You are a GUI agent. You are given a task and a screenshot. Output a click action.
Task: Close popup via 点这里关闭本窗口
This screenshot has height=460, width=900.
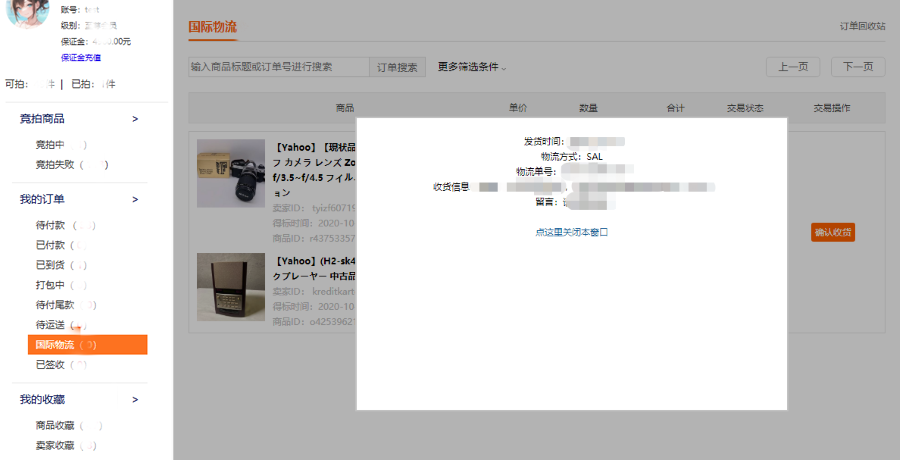[x=572, y=233]
